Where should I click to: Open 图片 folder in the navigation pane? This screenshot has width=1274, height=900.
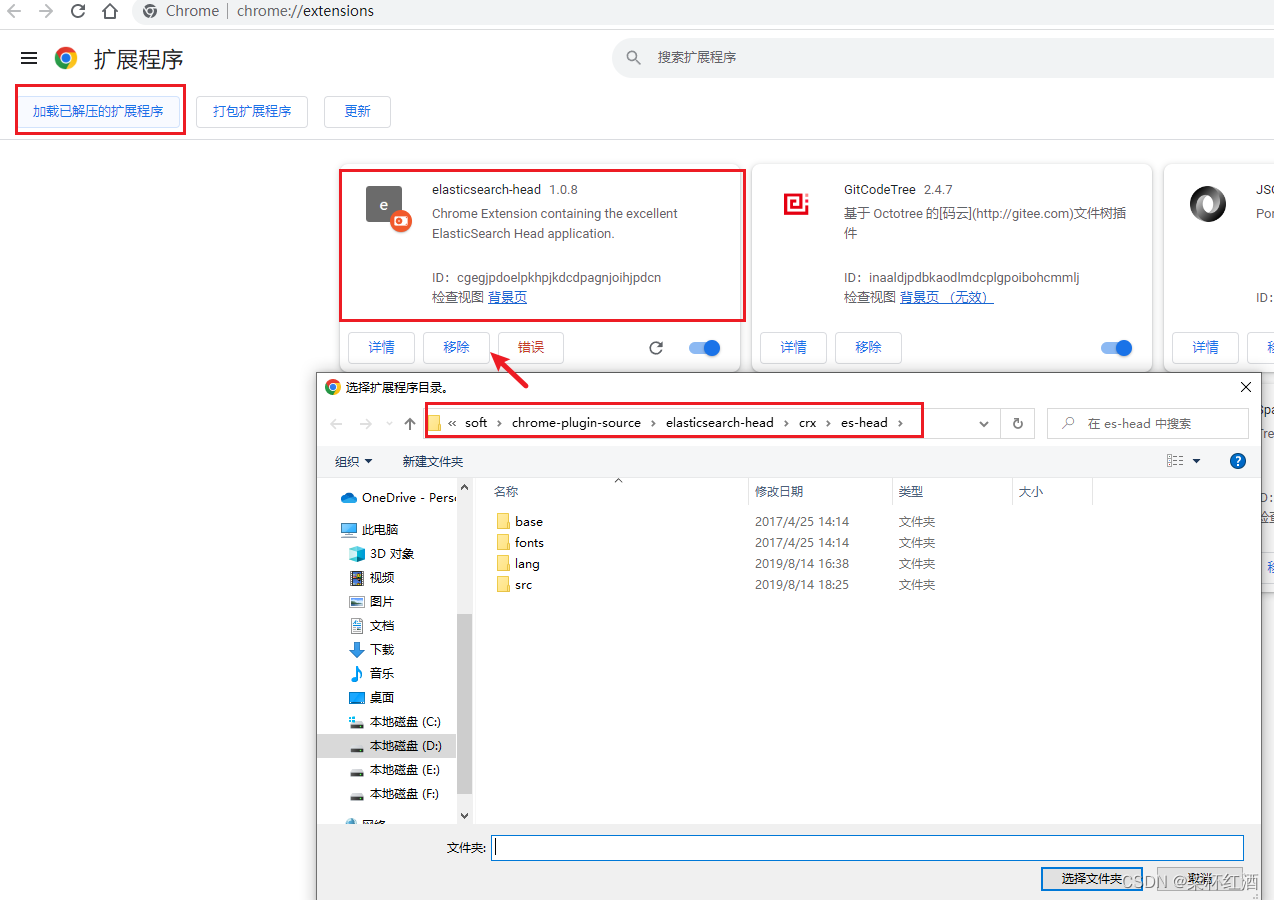coord(372,601)
